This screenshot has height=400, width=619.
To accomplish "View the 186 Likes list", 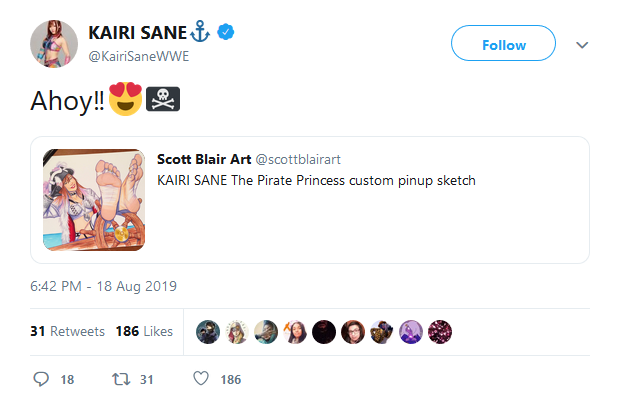I will point(144,331).
